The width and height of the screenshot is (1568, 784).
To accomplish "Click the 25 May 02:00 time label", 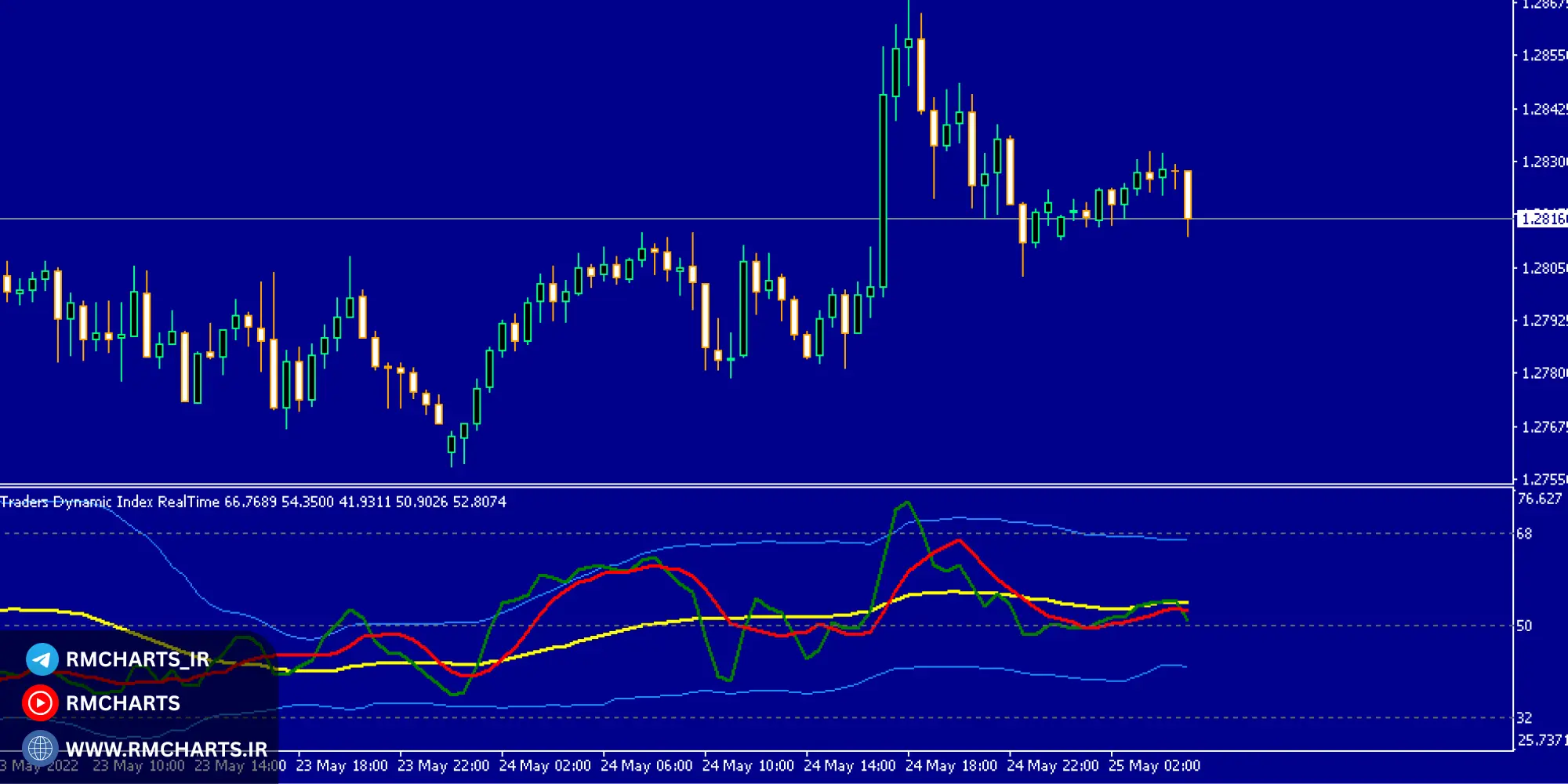I will point(1154,765).
